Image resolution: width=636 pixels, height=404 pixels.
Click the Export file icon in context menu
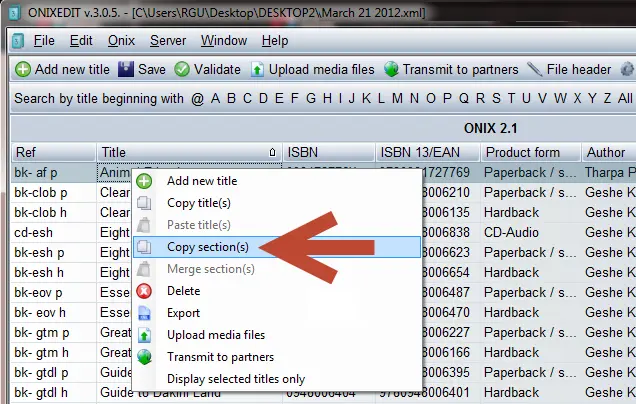click(144, 313)
